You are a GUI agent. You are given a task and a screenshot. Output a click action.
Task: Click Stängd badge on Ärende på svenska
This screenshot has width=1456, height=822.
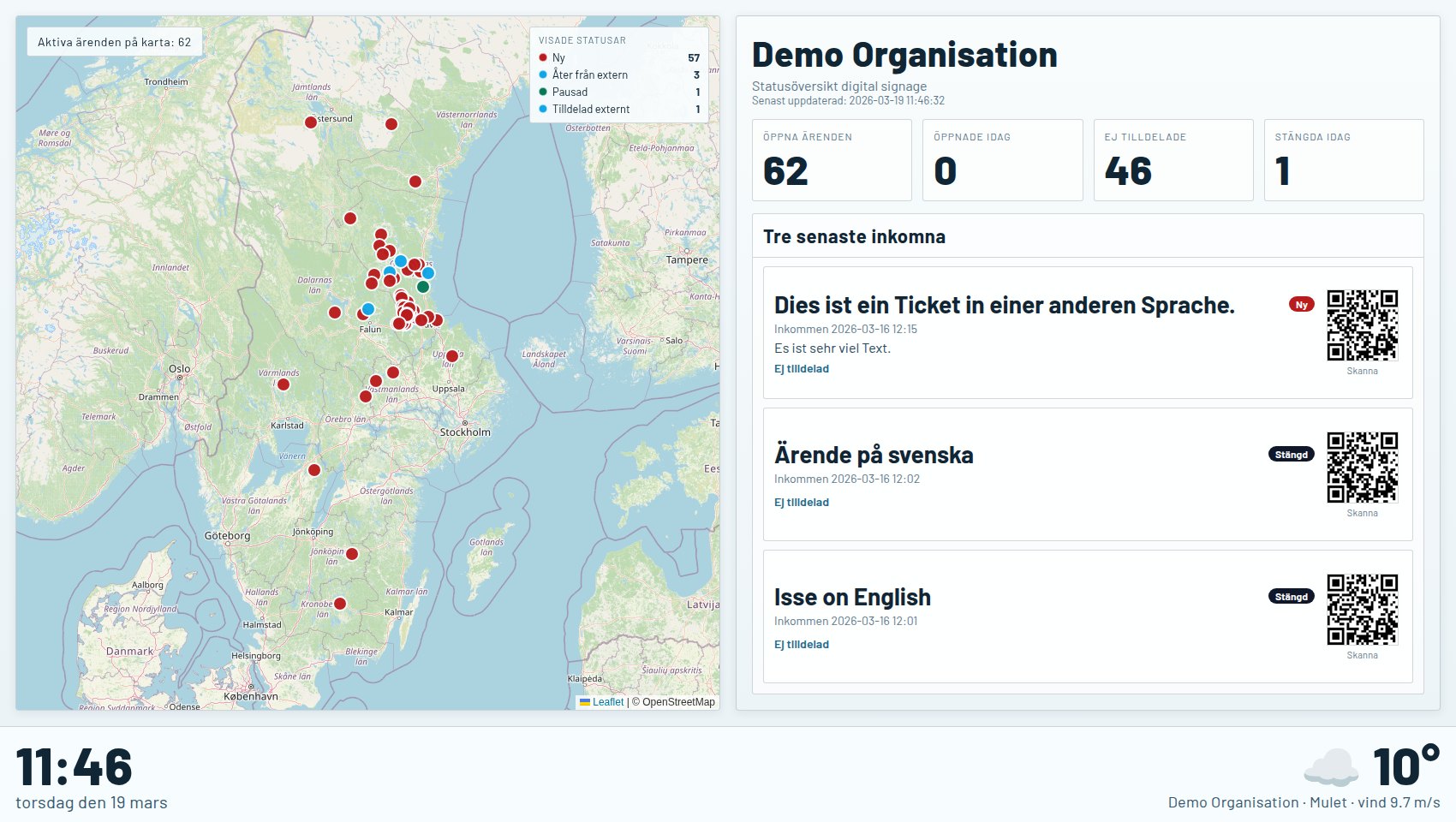[1292, 454]
